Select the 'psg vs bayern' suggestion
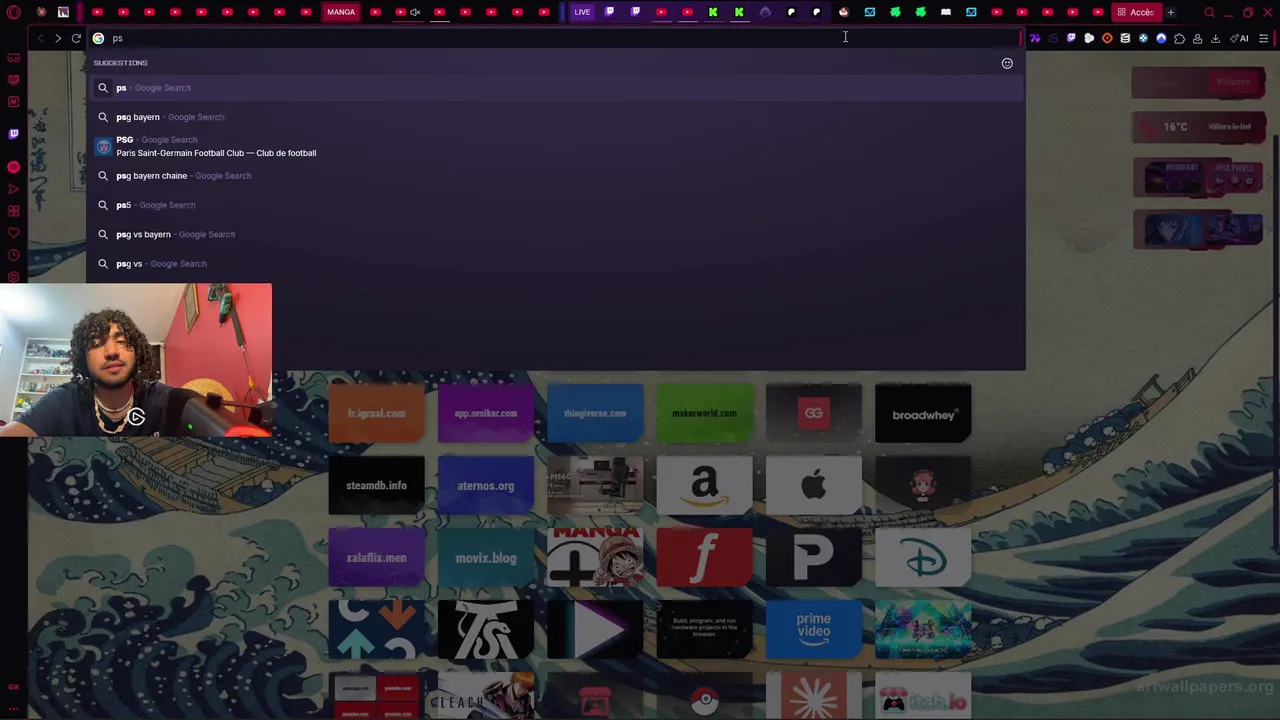The image size is (1280, 720). [x=555, y=234]
